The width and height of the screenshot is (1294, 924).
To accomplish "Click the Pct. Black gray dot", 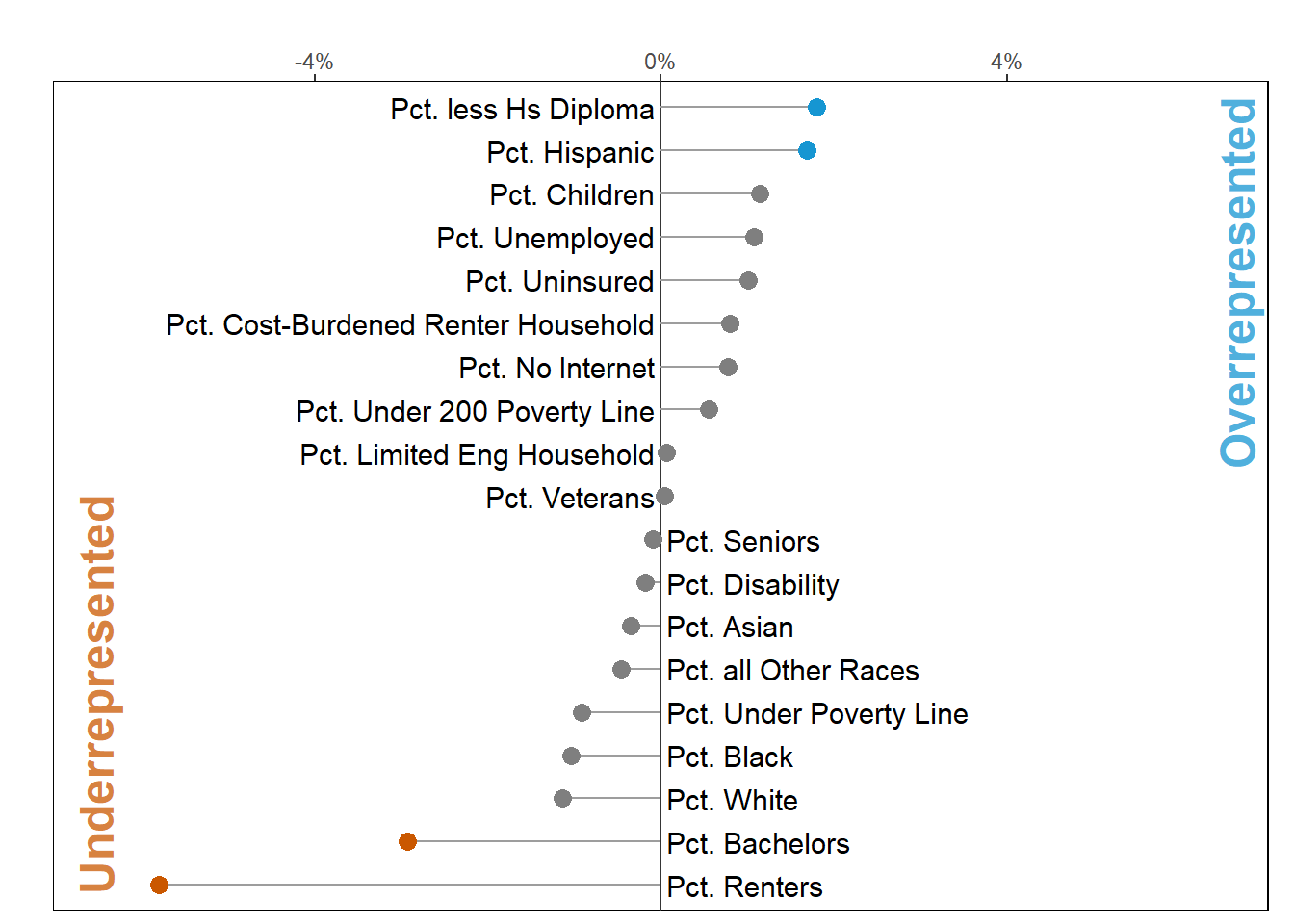I will [571, 757].
